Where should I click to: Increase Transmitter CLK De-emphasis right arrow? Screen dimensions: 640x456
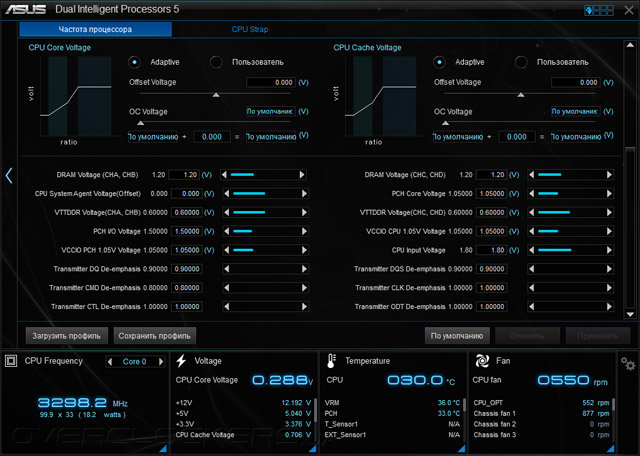(x=609, y=287)
